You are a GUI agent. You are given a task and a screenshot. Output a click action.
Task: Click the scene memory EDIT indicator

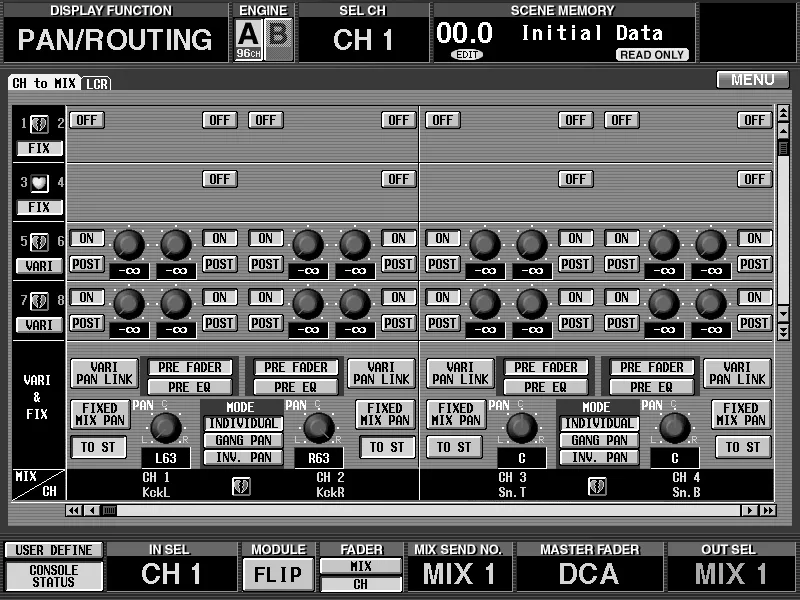coord(467,55)
